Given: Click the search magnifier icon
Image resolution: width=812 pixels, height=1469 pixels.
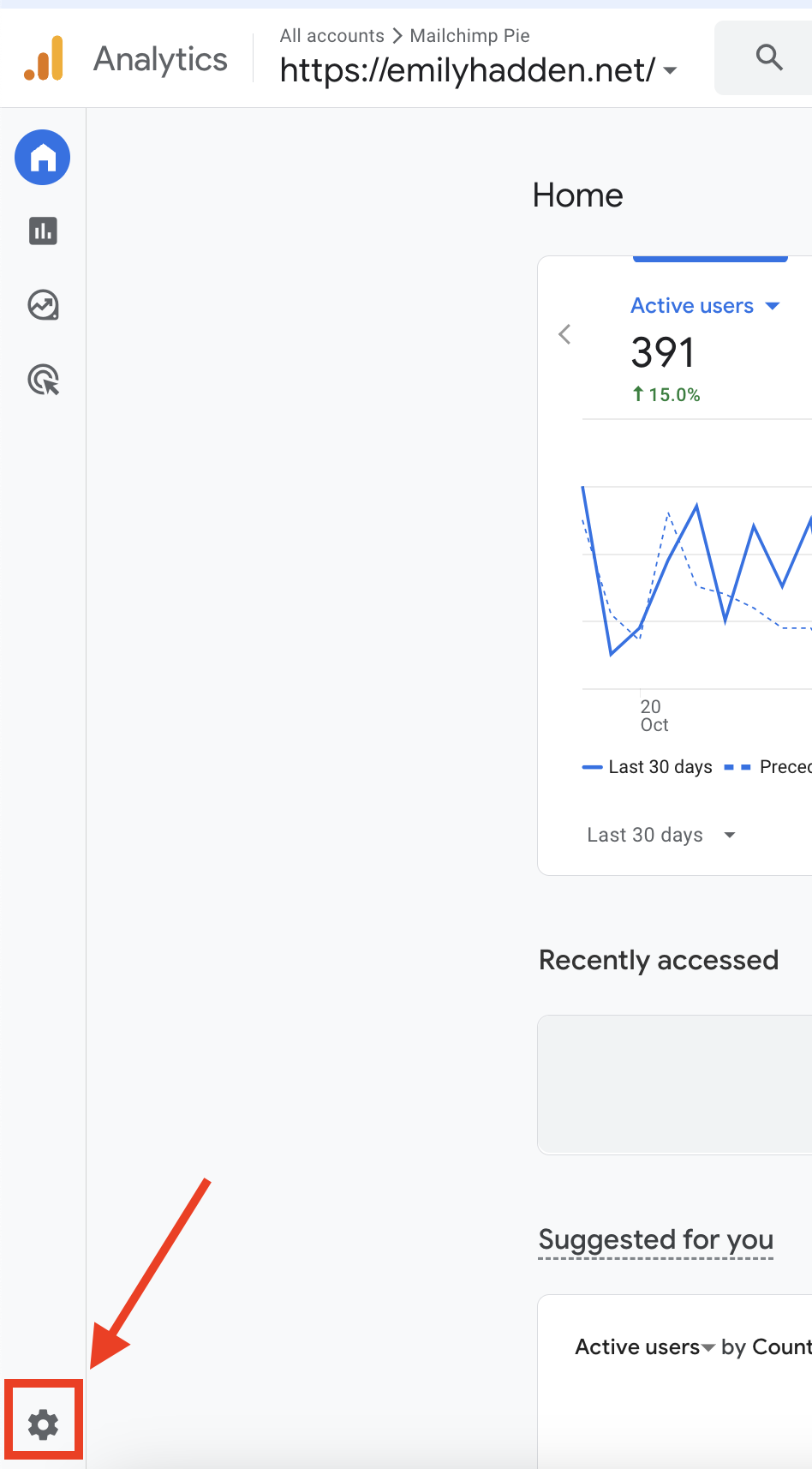Looking at the screenshot, I should (769, 58).
